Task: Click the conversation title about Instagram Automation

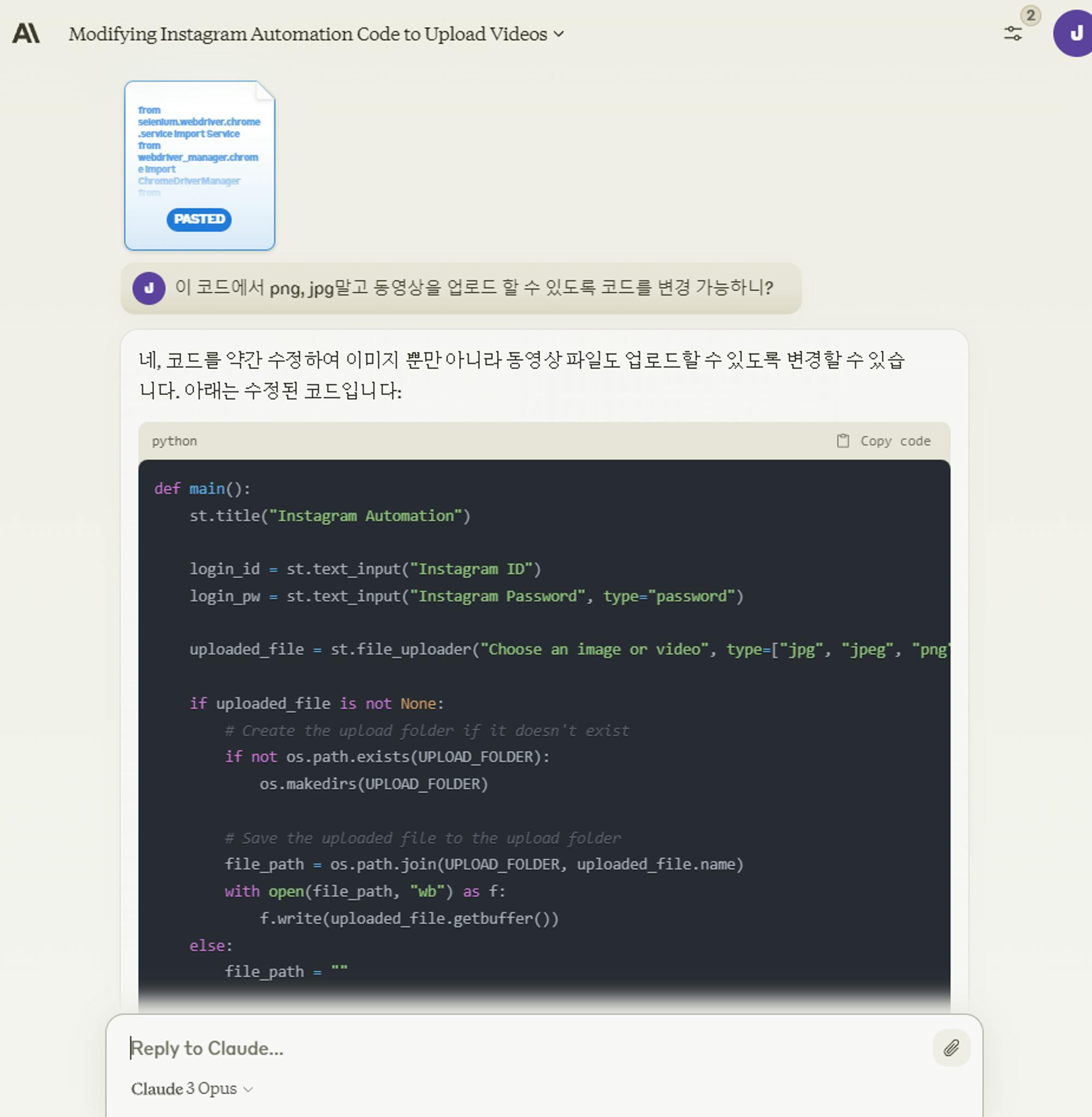Action: (x=307, y=34)
